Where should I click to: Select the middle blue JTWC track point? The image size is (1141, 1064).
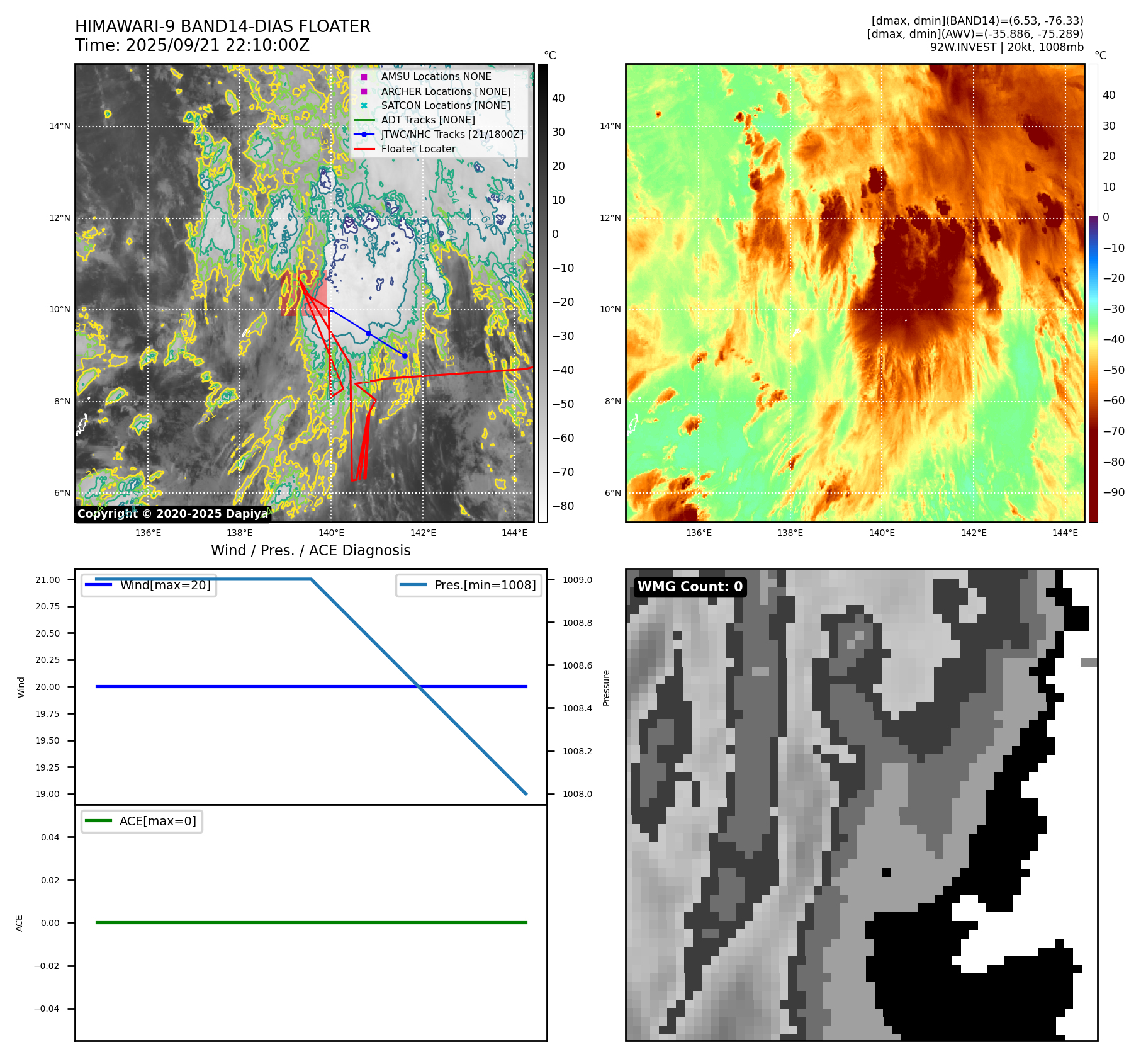coord(368,333)
